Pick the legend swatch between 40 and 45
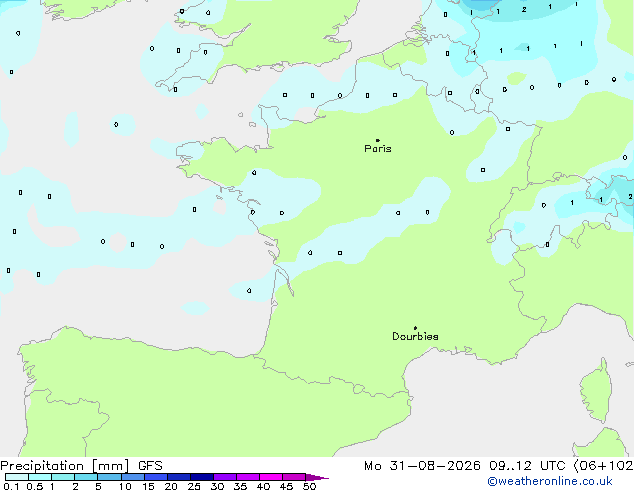 pyautogui.click(x=271, y=477)
